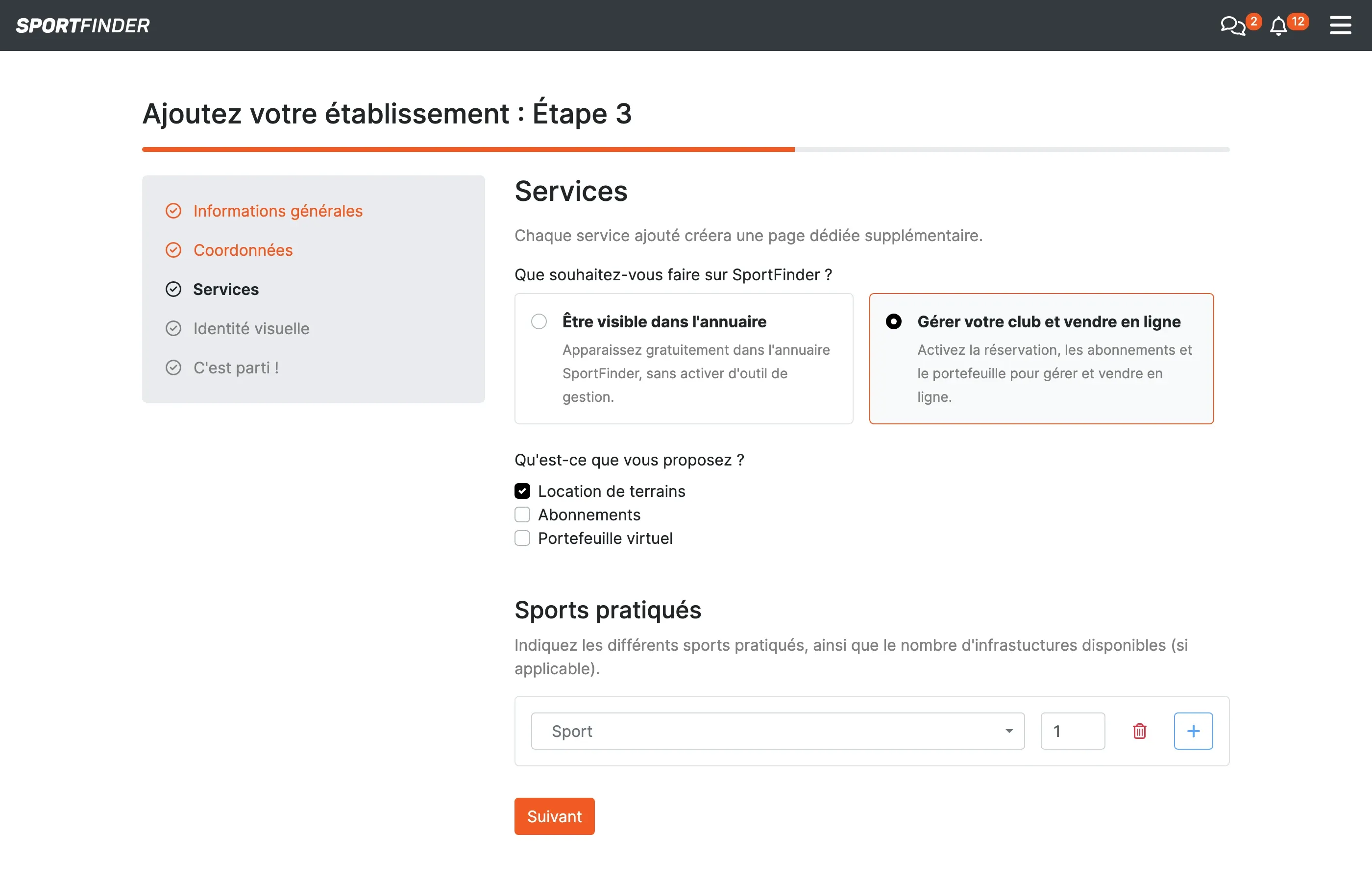This screenshot has height=882, width=1372.
Task: Select Gérer votre club radio button
Action: pos(893,321)
